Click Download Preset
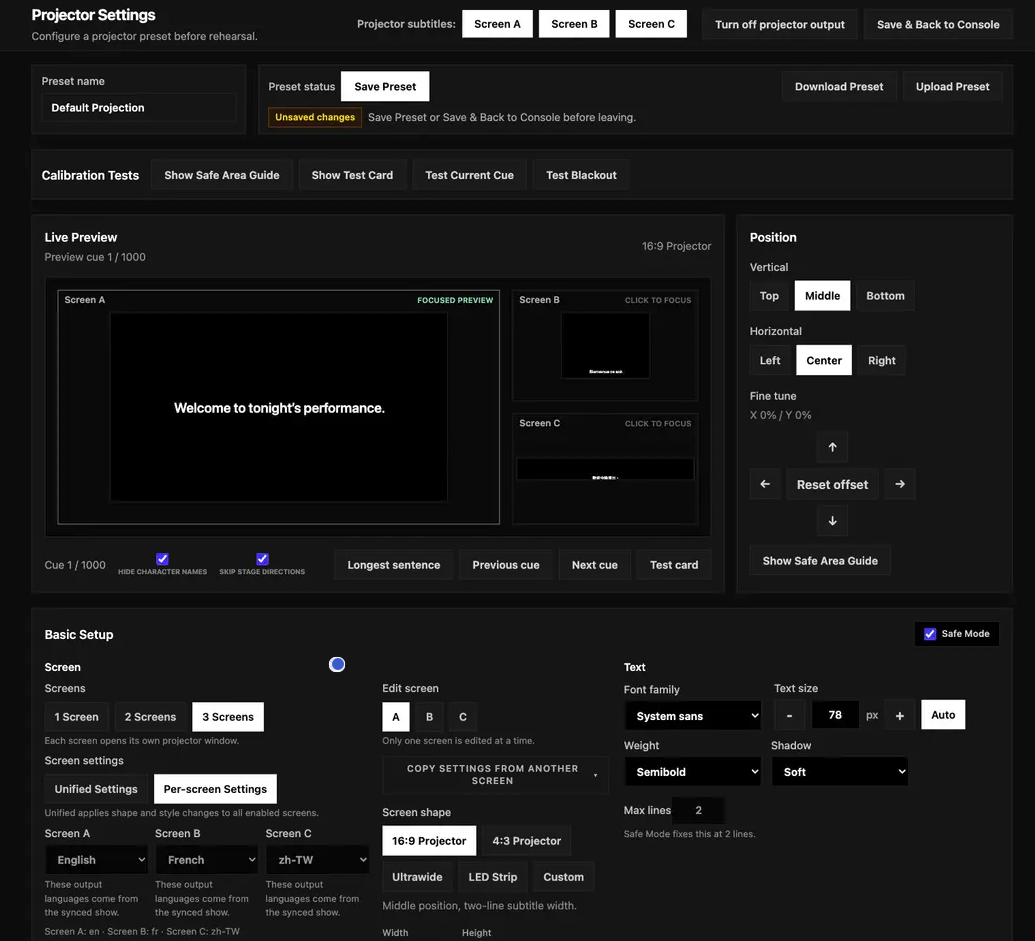 click(x=839, y=86)
